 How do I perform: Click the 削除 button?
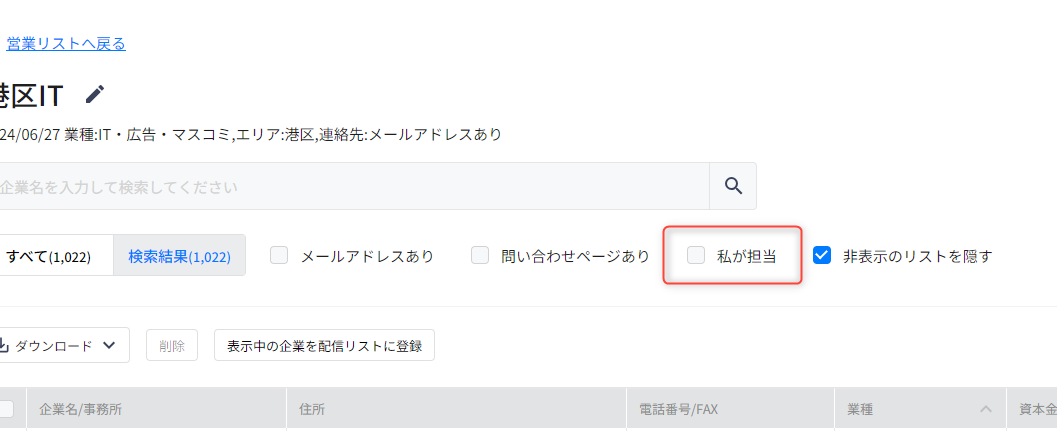(172, 345)
